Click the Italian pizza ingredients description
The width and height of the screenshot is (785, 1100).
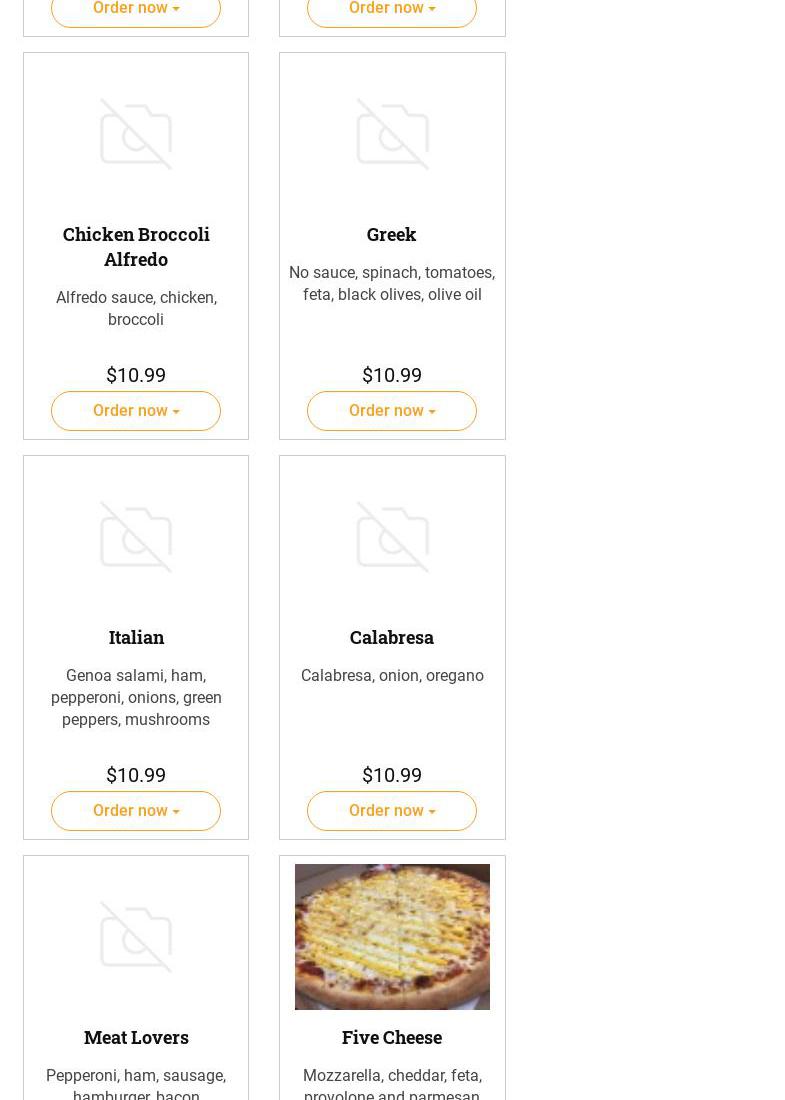click(x=136, y=697)
